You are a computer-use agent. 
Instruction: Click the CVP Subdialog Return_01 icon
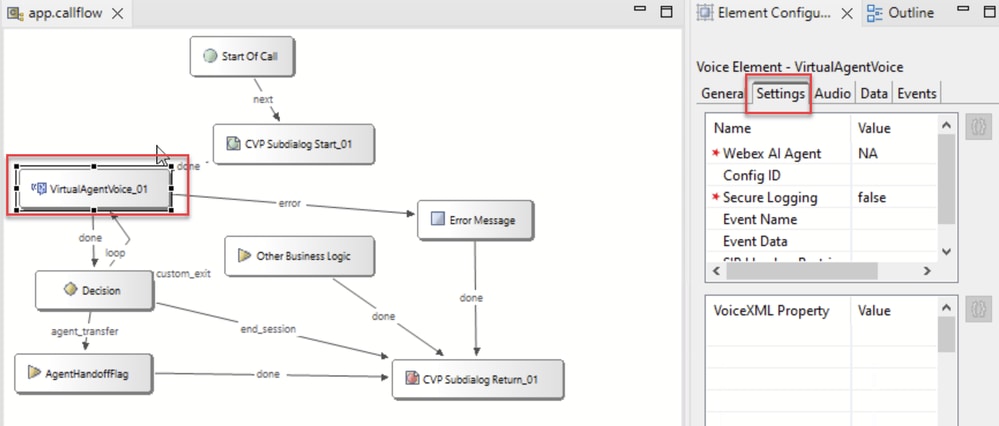tap(412, 379)
